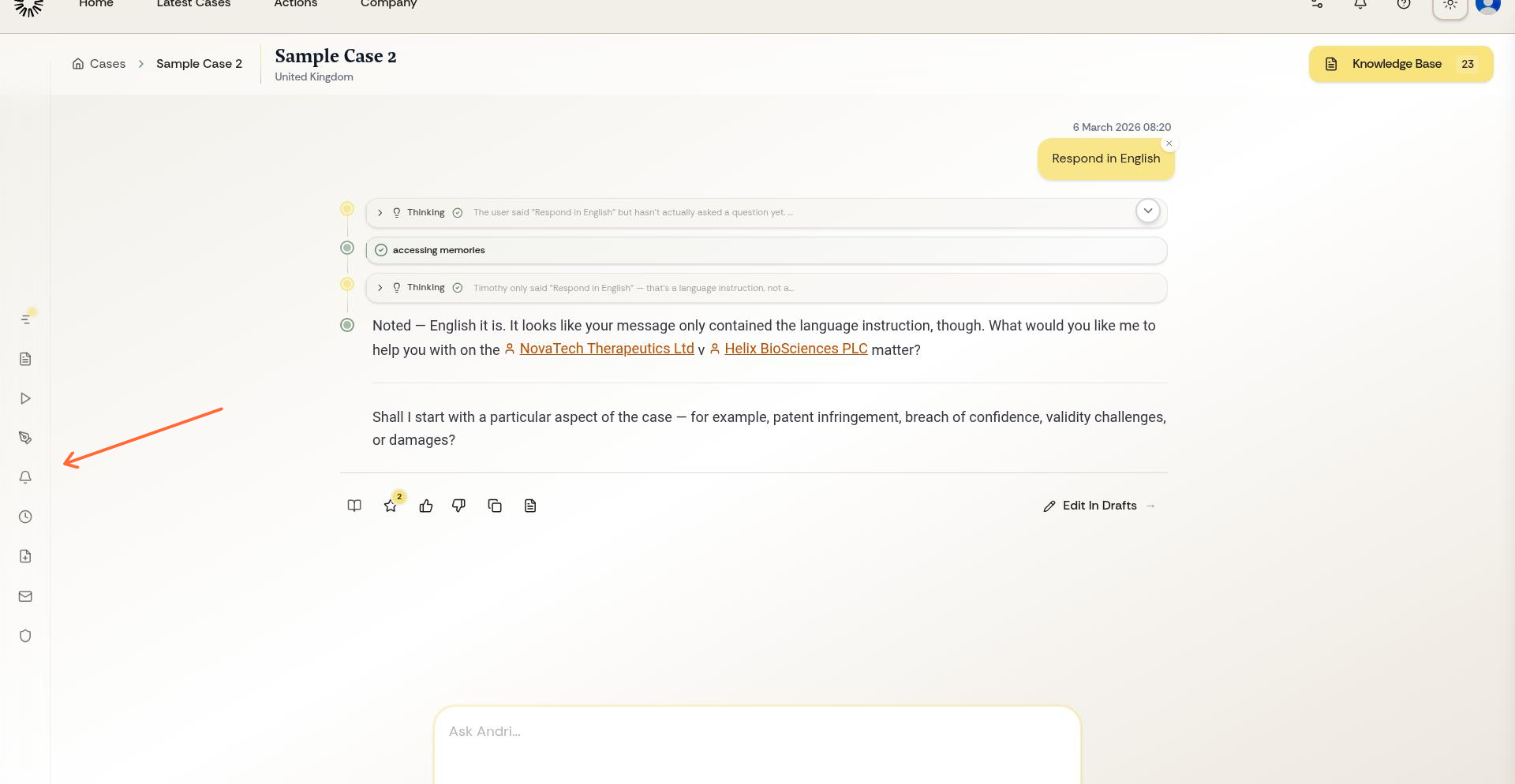
Task: Open the reading view book icon
Action: [x=353, y=506]
